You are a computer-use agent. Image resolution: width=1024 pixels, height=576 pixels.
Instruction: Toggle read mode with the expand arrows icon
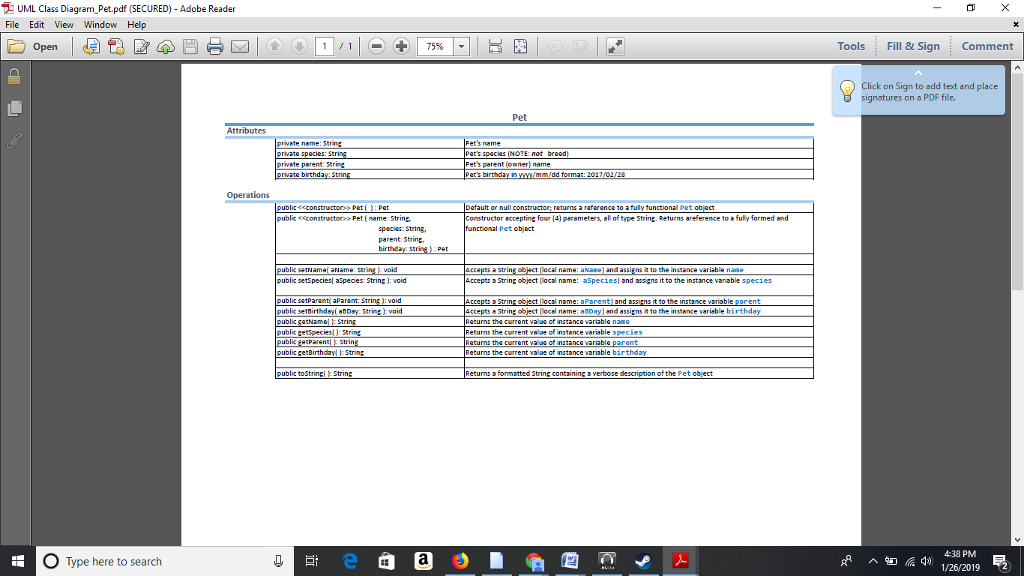click(x=615, y=46)
